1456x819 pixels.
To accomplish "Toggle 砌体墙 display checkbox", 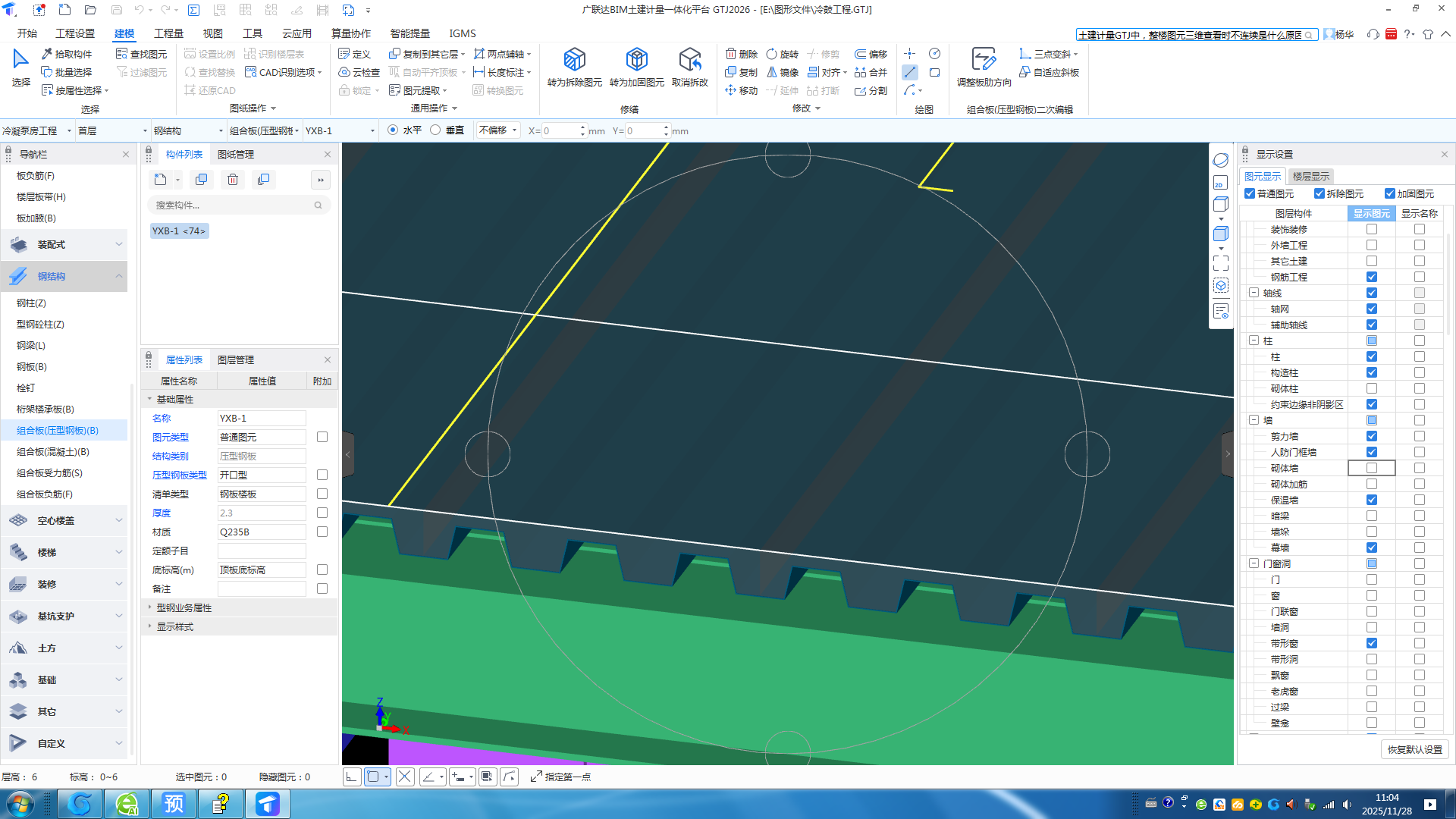I will pos(1371,468).
